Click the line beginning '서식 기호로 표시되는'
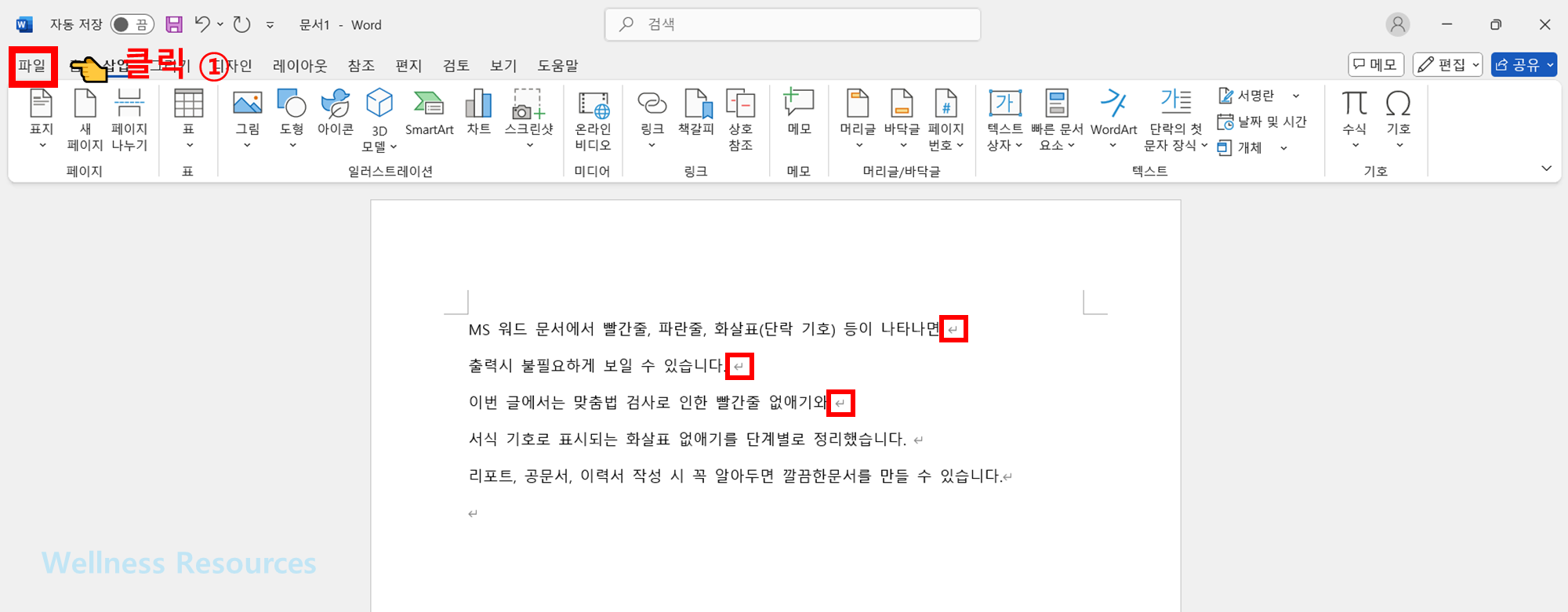 tap(687, 440)
